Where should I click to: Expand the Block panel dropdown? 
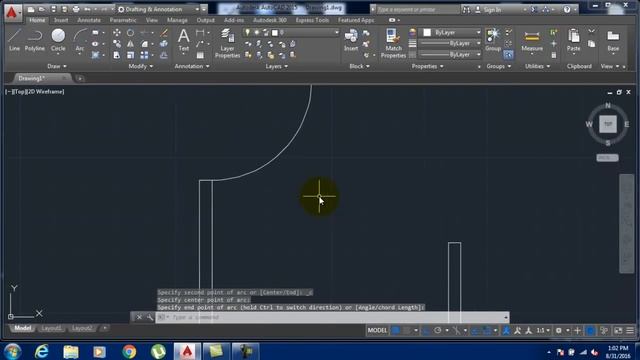359,66
